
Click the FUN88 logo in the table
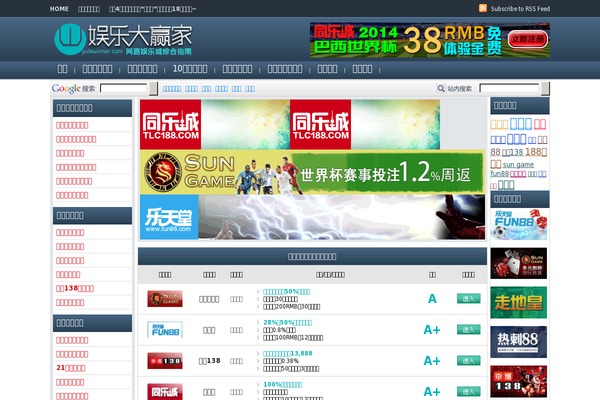tap(165, 330)
